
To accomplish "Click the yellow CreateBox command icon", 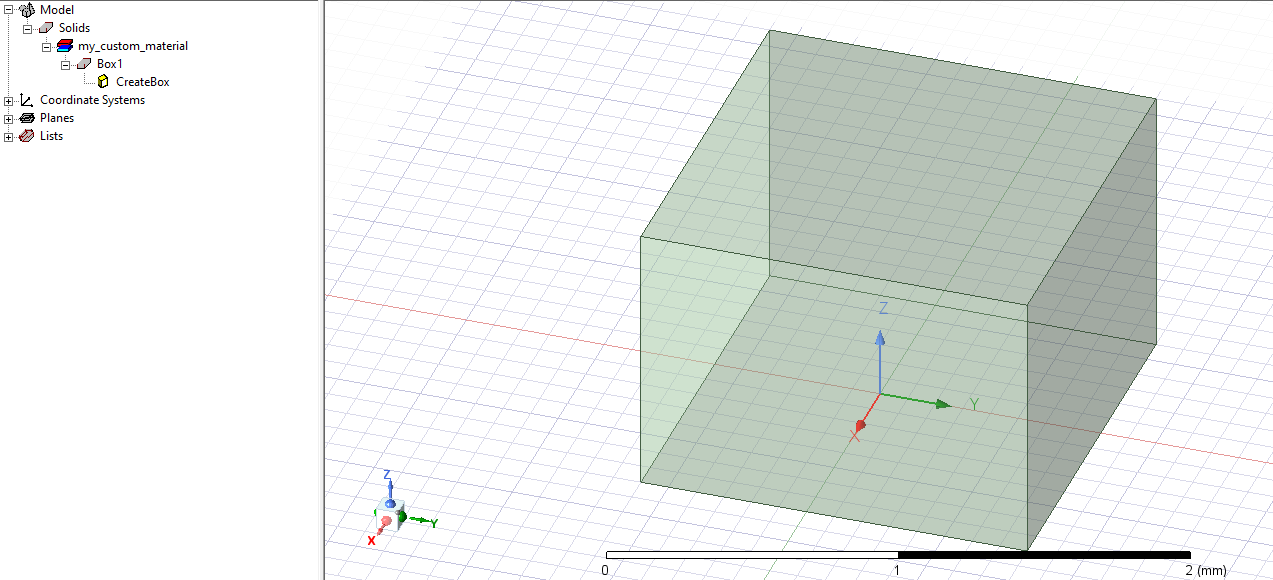I will [x=103, y=82].
